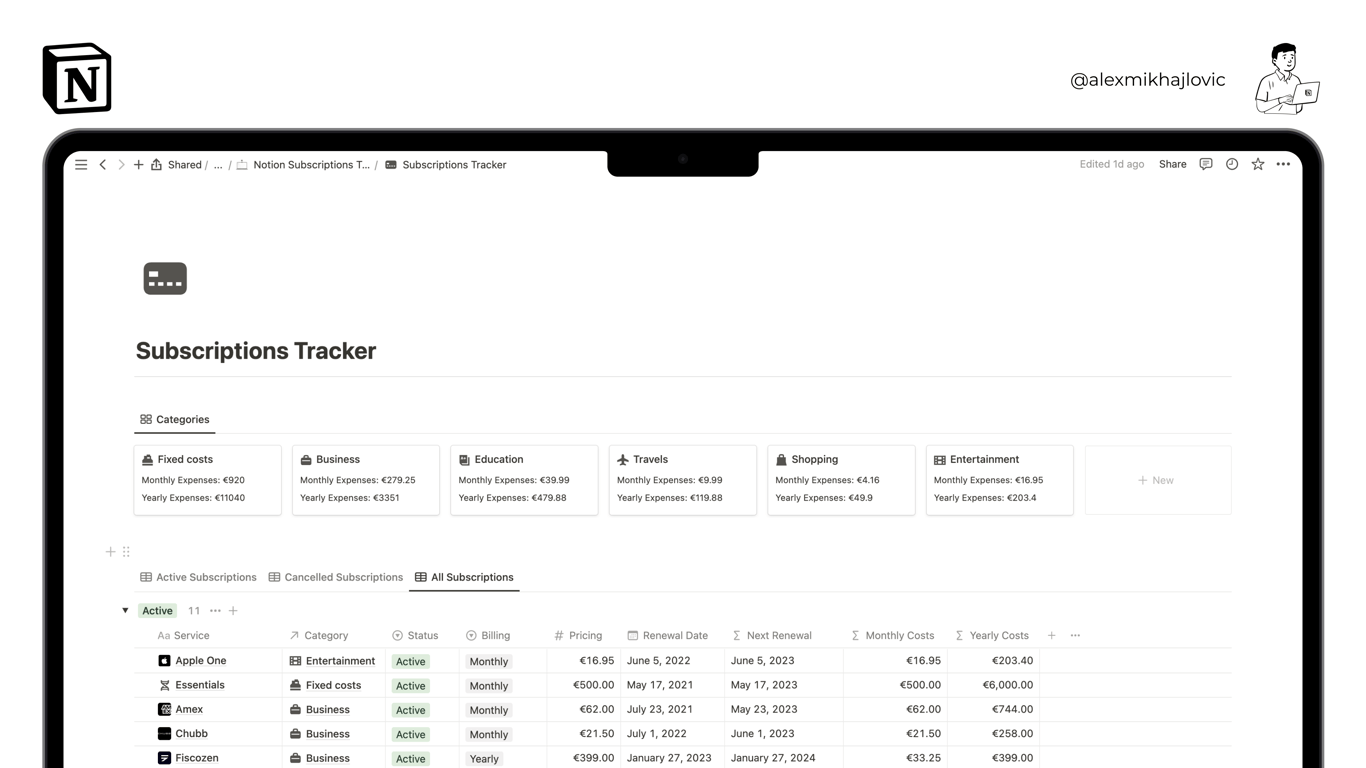Change Essentials status tag
The width and height of the screenshot is (1366, 768).
pos(411,686)
